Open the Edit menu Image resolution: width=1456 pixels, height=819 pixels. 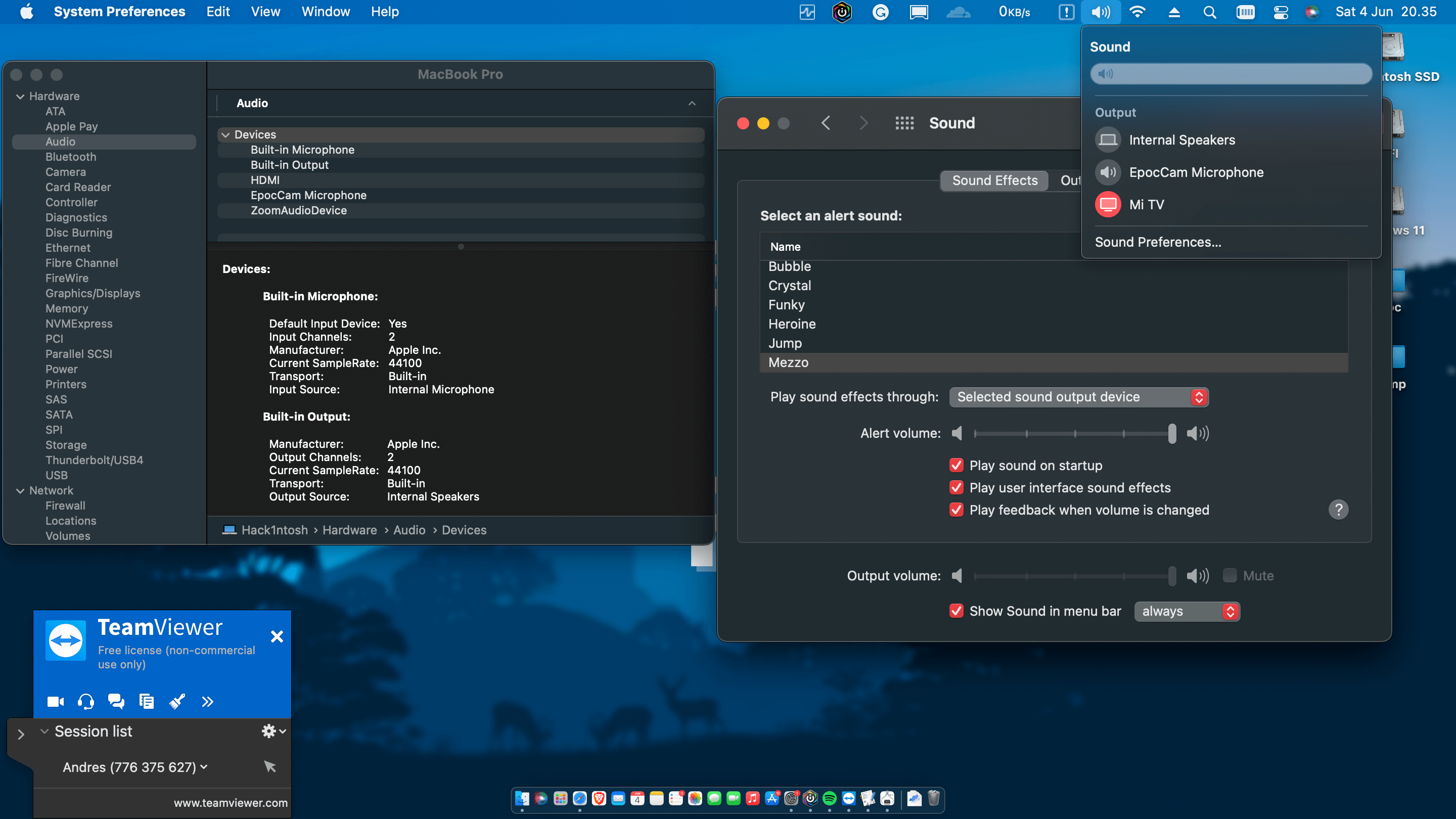pyautogui.click(x=217, y=12)
